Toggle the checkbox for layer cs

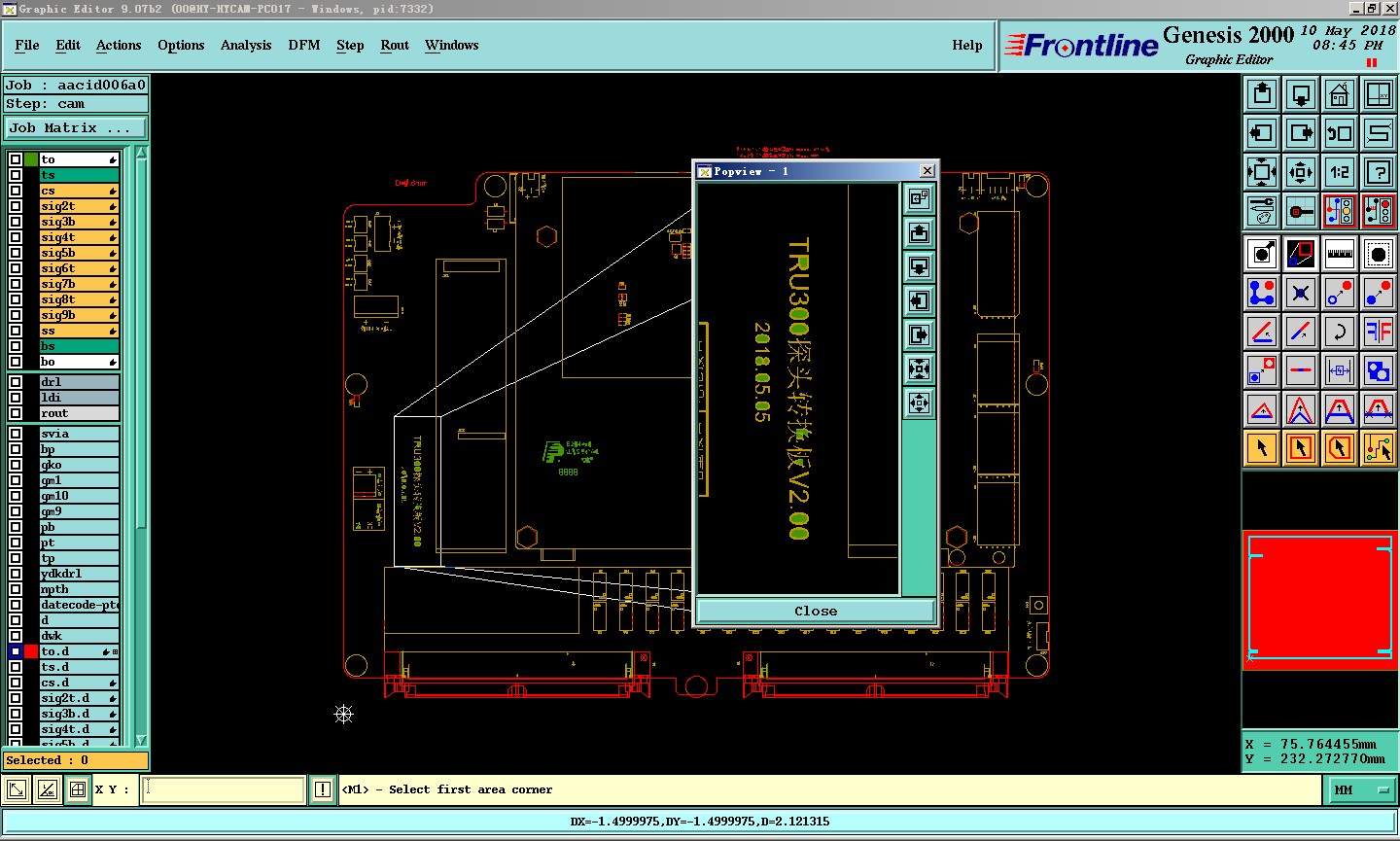(16, 191)
